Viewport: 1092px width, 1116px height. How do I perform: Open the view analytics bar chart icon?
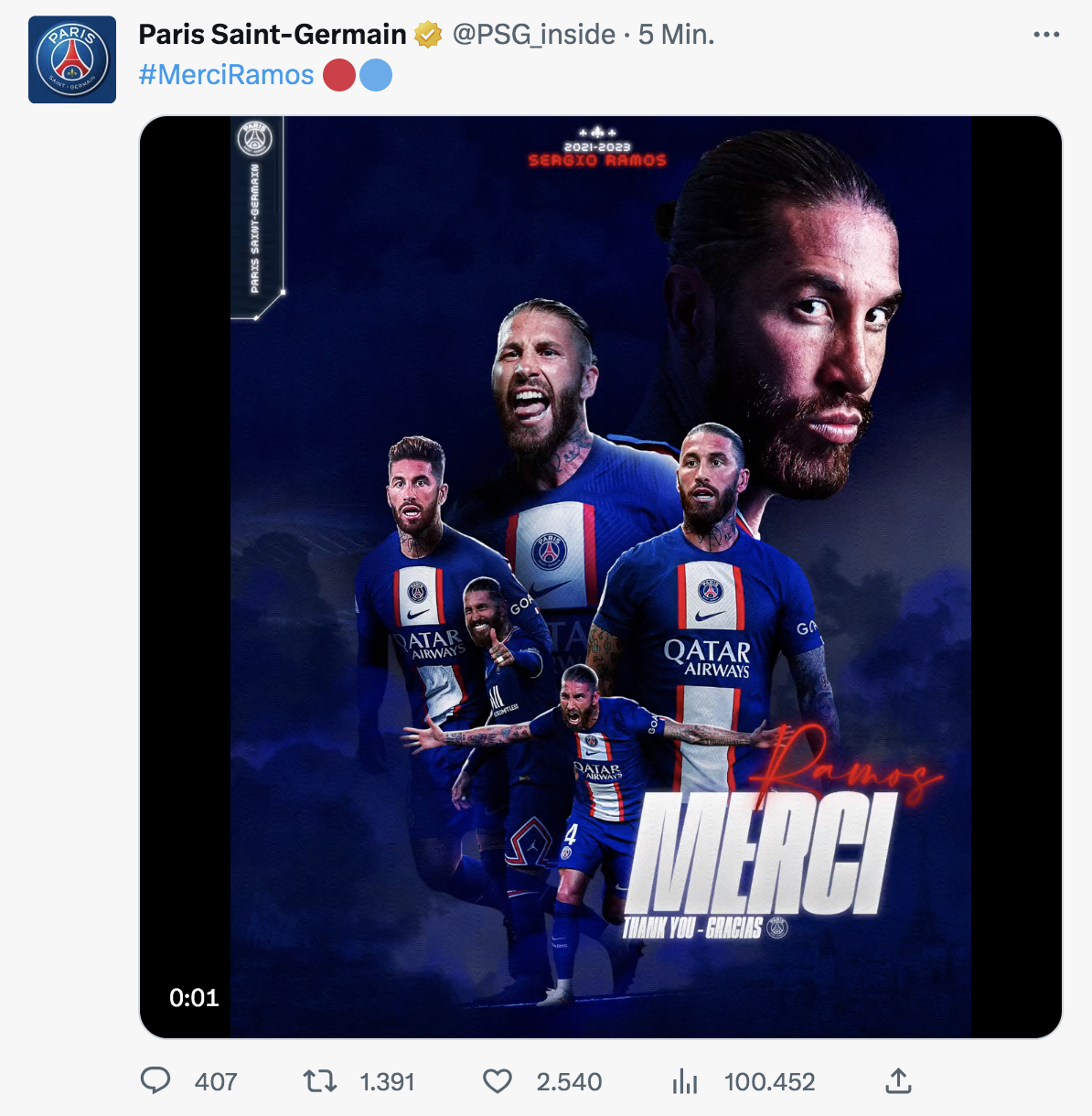(x=685, y=1081)
